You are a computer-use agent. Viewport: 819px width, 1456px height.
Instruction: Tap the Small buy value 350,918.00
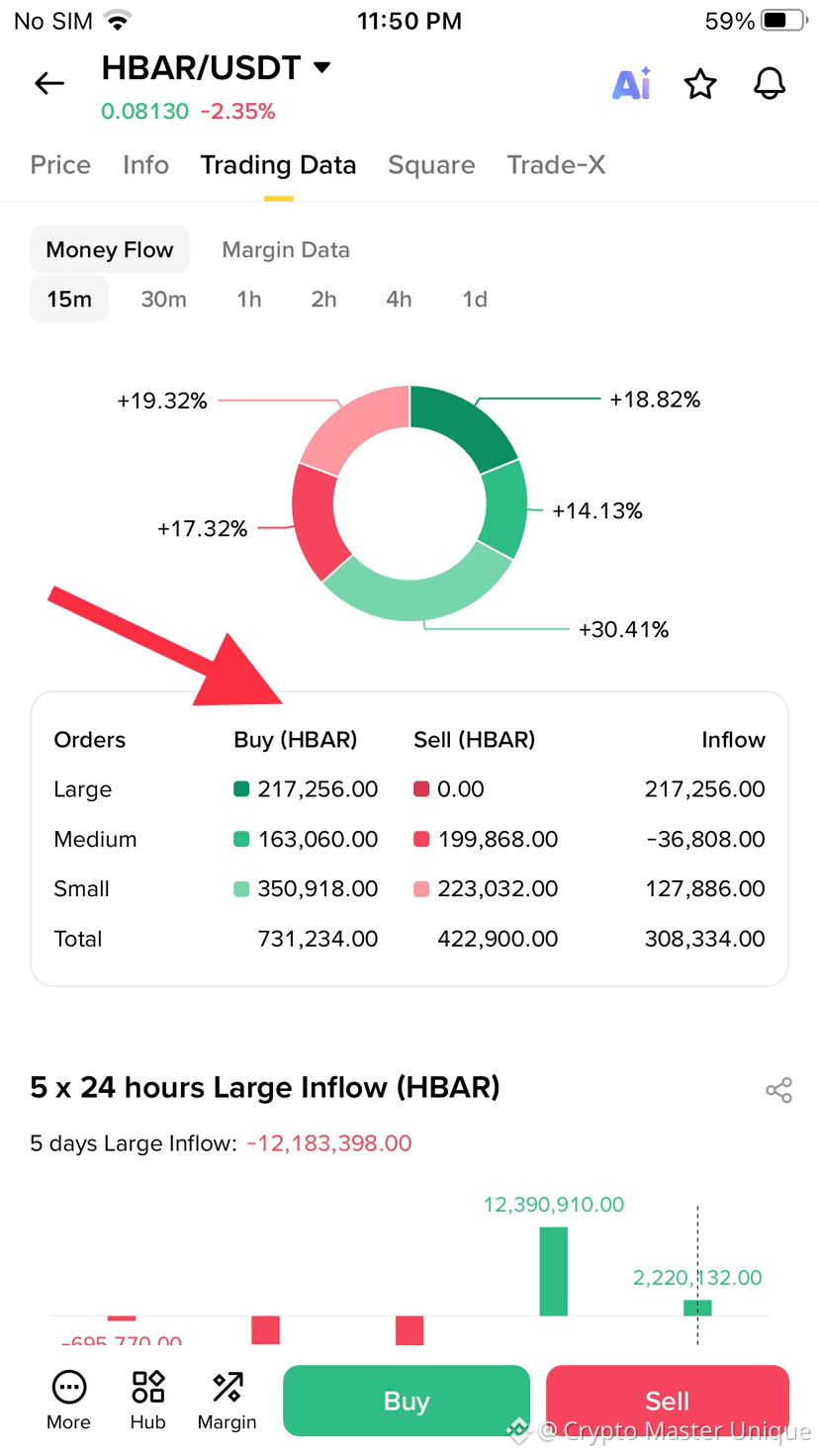pyautogui.click(x=318, y=889)
